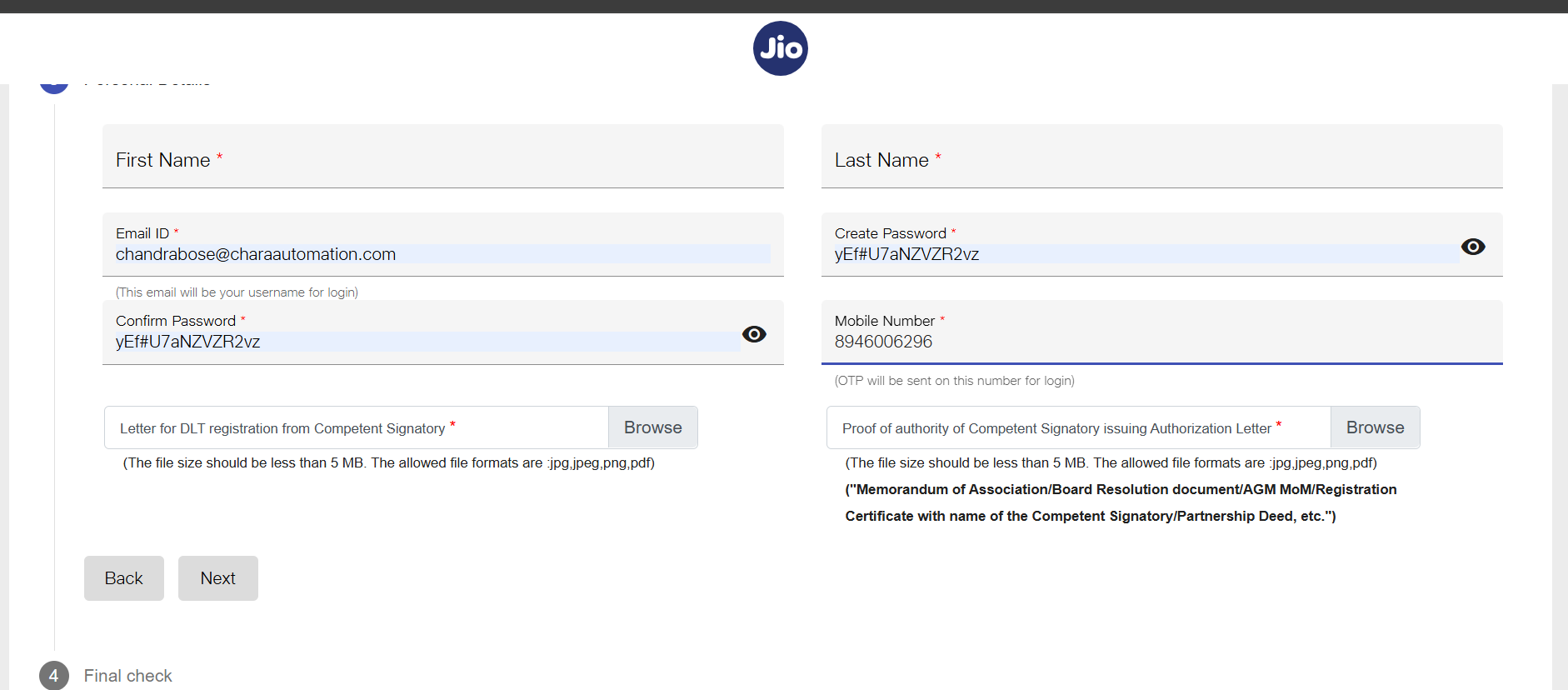Viewport: 1568px width, 690px height.
Task: Click the step 4 circle icon
Action: tap(53, 675)
